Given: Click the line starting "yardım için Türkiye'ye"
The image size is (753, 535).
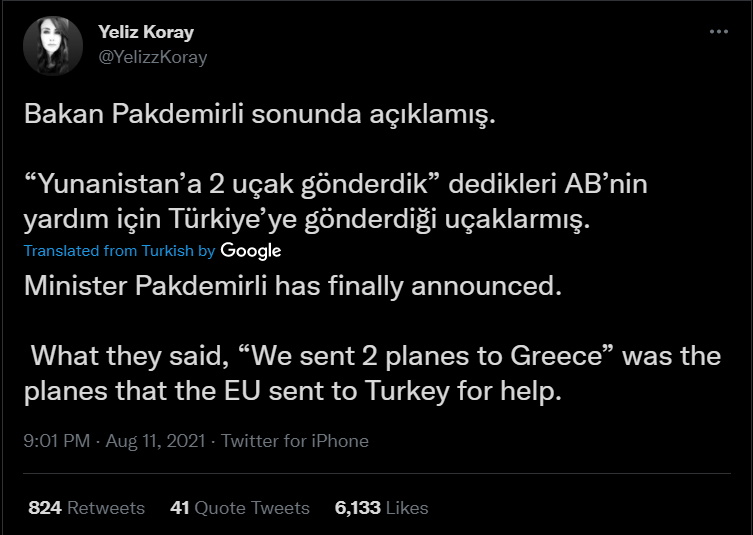Looking at the screenshot, I should [x=306, y=220].
